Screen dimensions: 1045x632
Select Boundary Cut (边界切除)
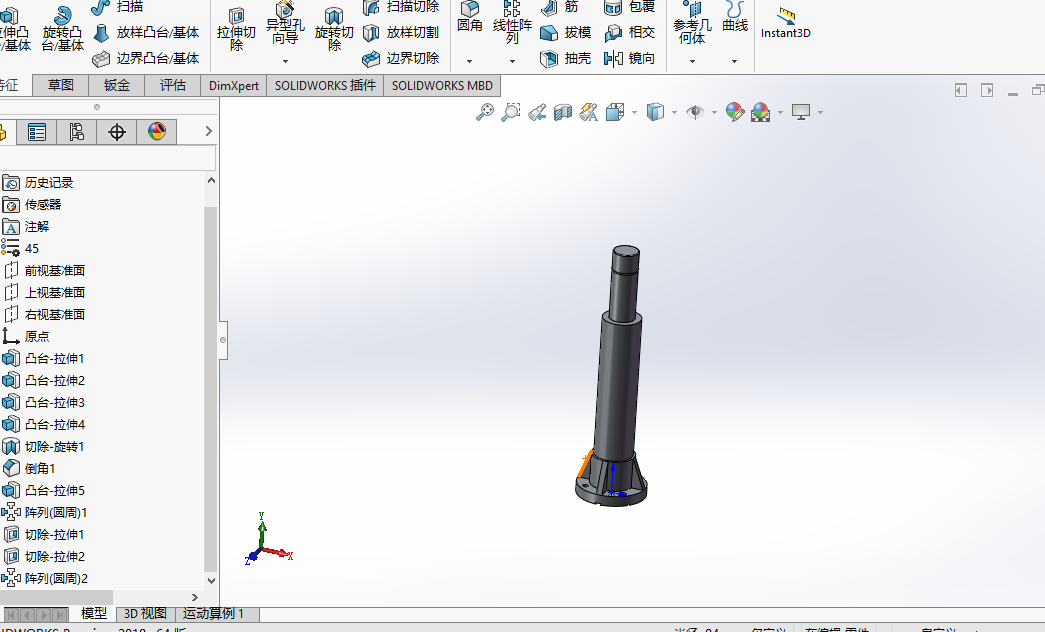(x=401, y=59)
